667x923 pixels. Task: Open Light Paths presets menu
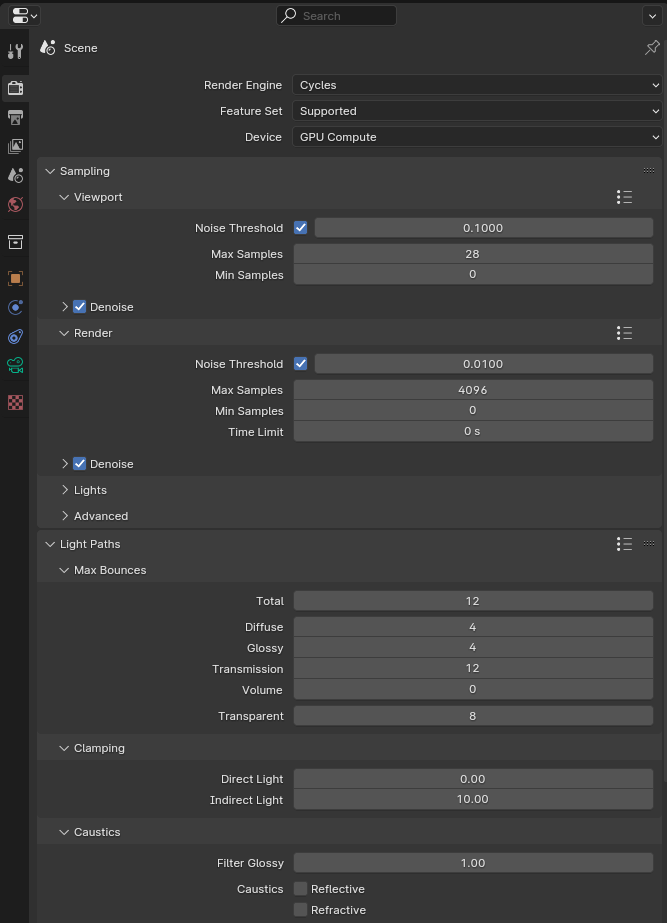click(625, 544)
